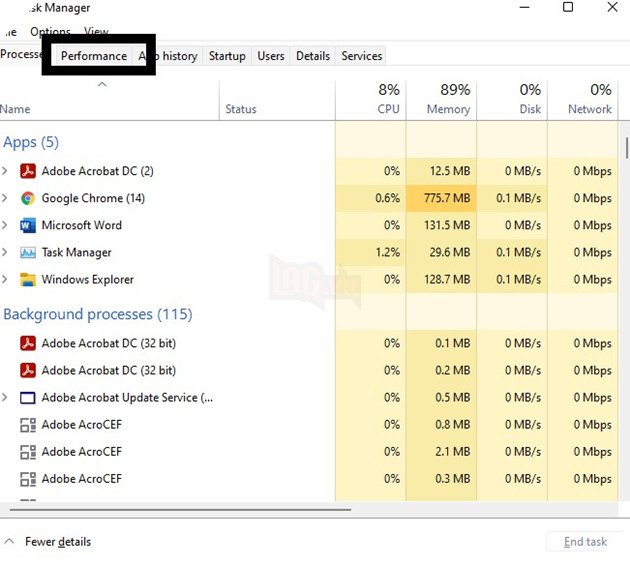Select Adobe Acrobat DC (32 bit) 0.2 MB row
The width and height of the screenshot is (630, 565).
(309, 370)
